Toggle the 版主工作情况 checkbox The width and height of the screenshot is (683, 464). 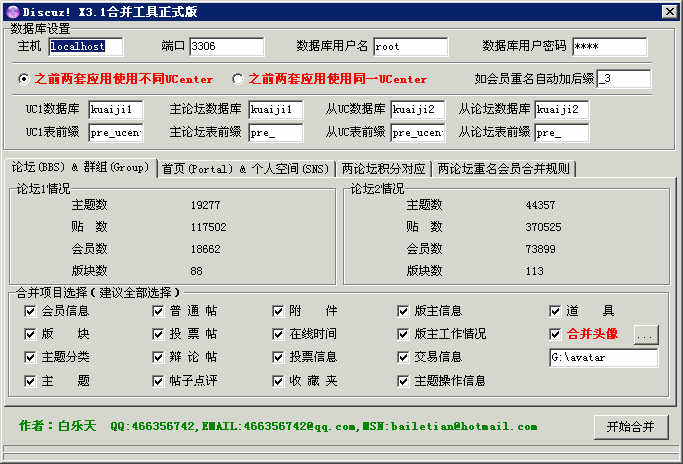click(x=403, y=334)
